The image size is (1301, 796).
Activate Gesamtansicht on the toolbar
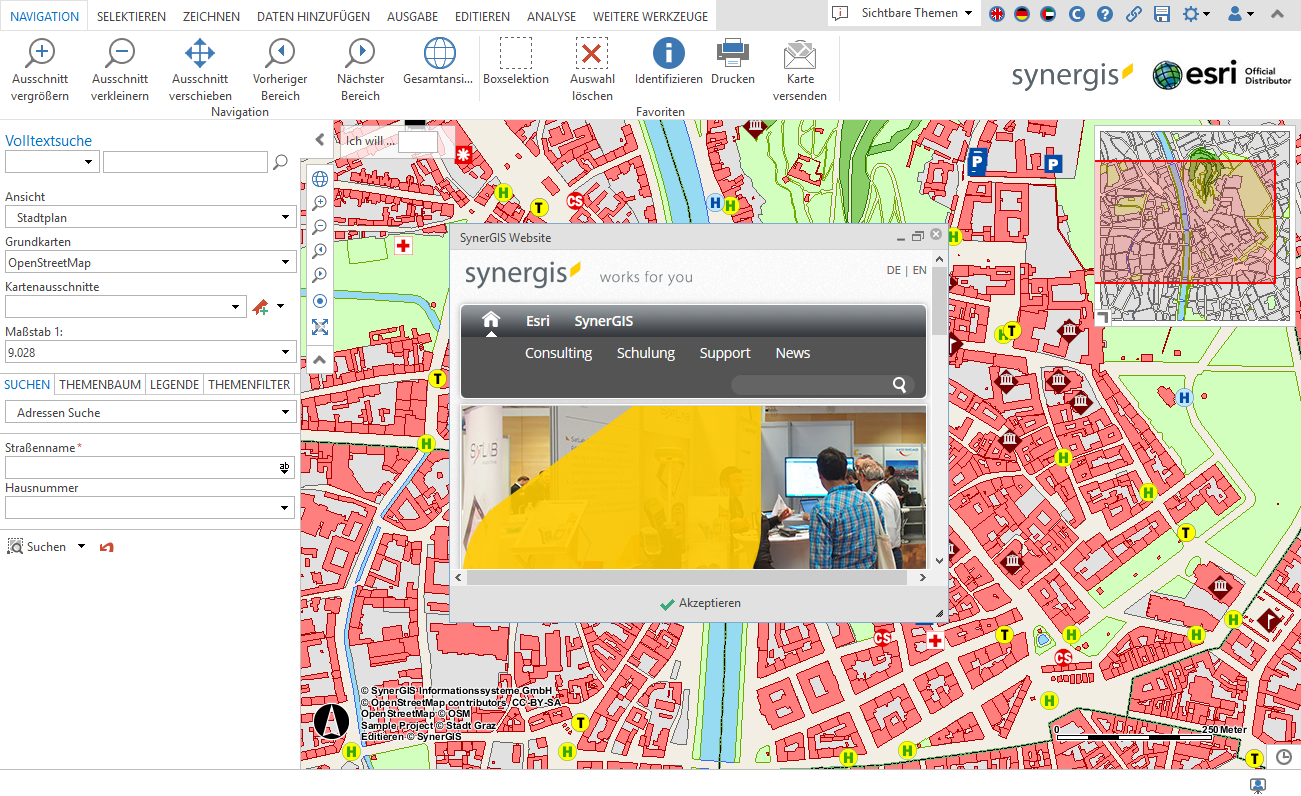tap(437, 62)
